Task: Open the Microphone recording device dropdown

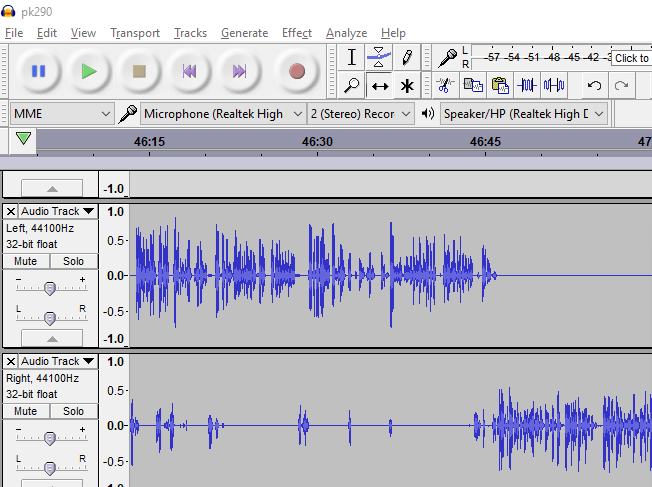Action: 222,114
